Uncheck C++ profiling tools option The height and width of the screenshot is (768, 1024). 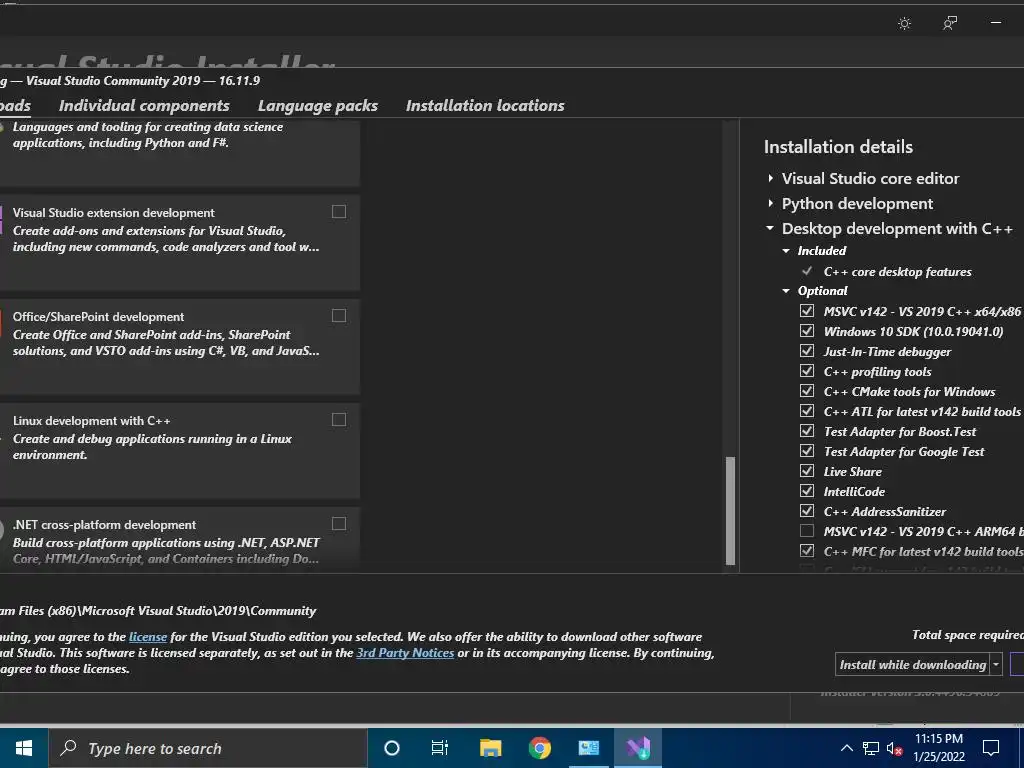807,371
